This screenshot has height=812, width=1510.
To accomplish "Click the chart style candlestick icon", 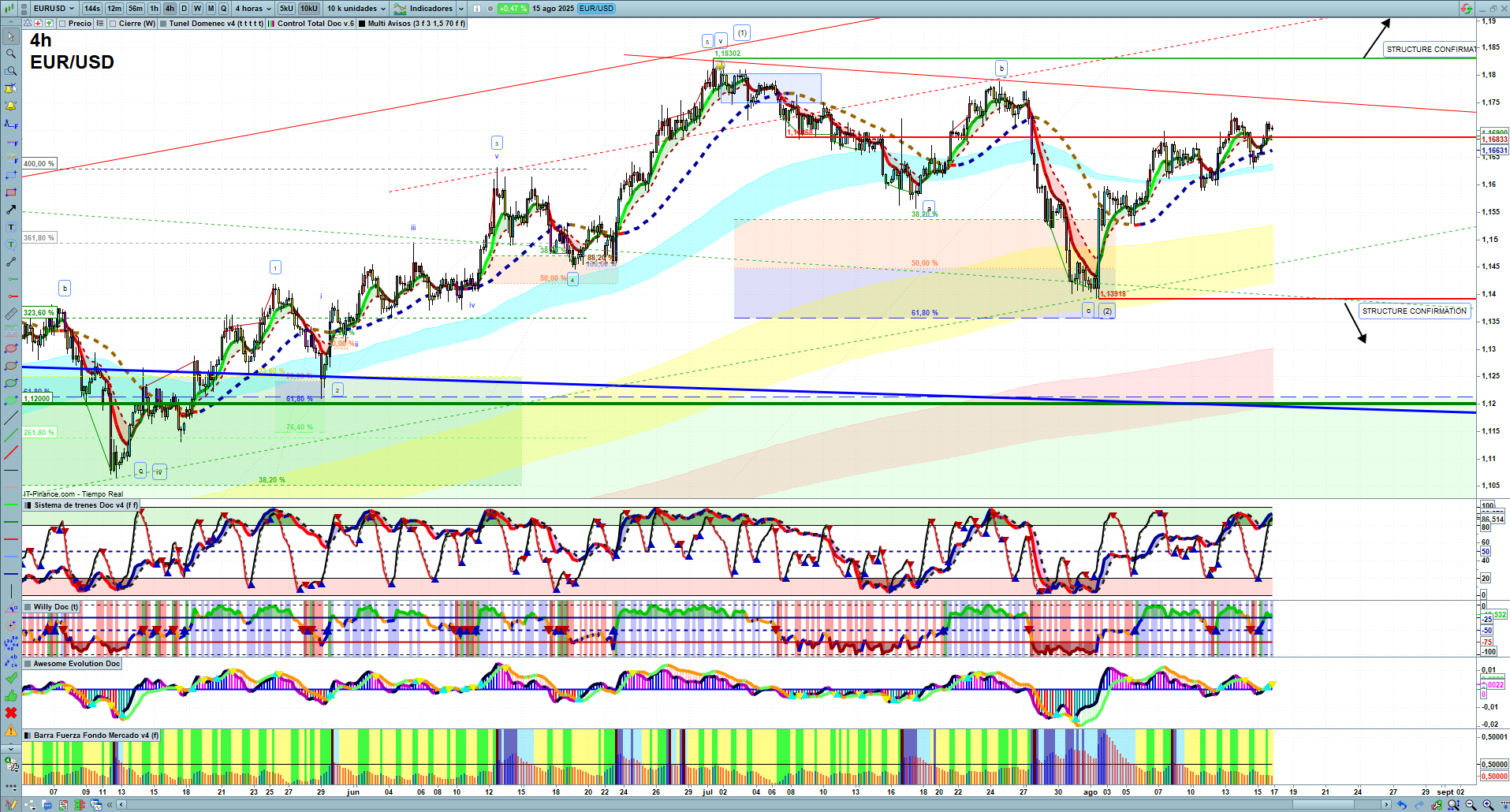I will coord(11,9).
